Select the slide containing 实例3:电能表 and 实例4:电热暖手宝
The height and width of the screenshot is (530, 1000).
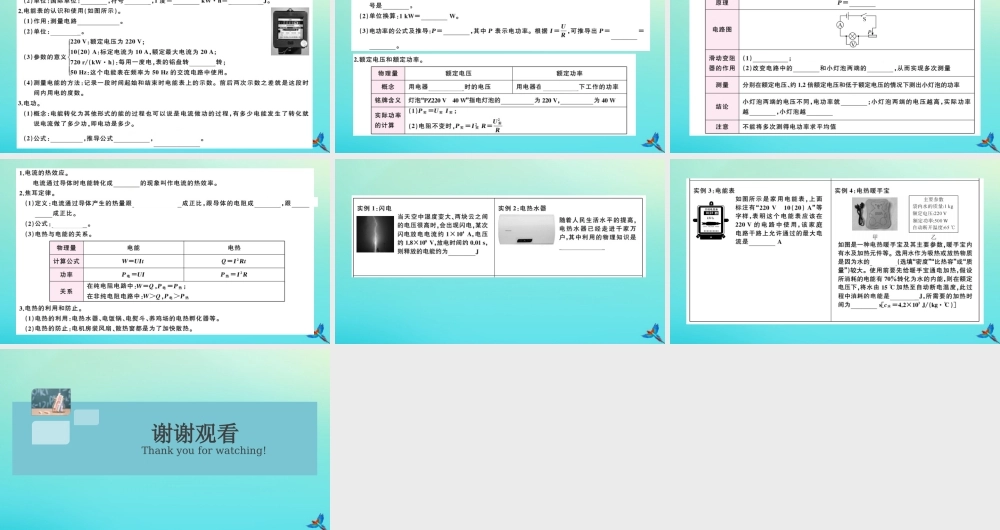tap(835, 251)
